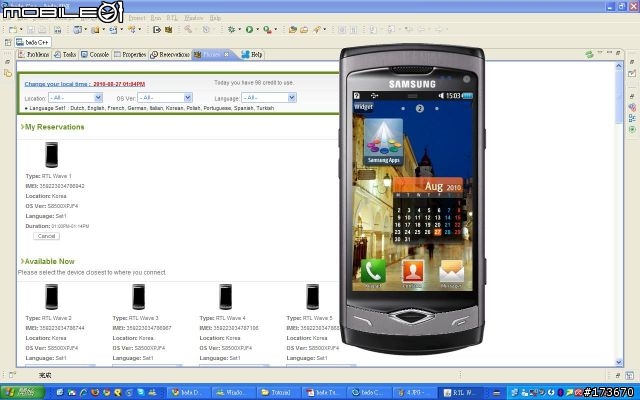
Task: Run the project with green play icon
Action: click(249, 29)
